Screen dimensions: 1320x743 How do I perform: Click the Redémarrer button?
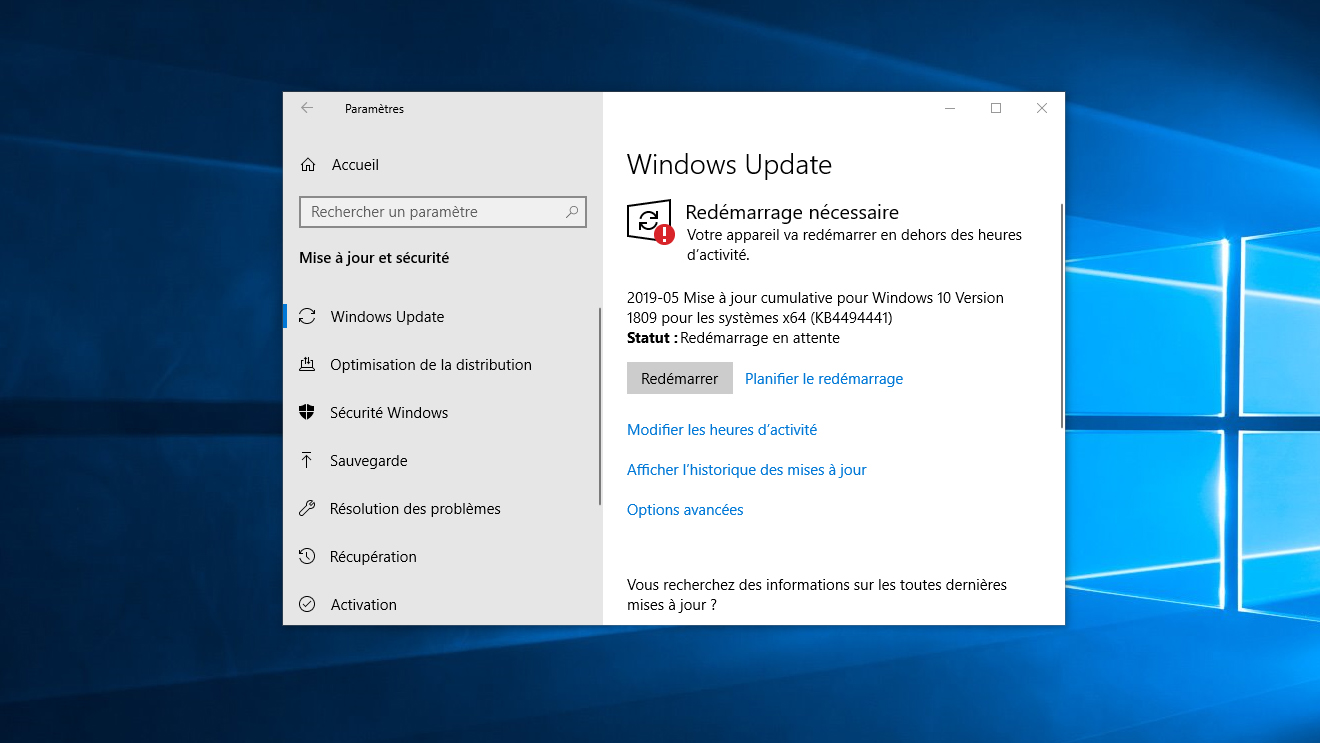pos(679,379)
